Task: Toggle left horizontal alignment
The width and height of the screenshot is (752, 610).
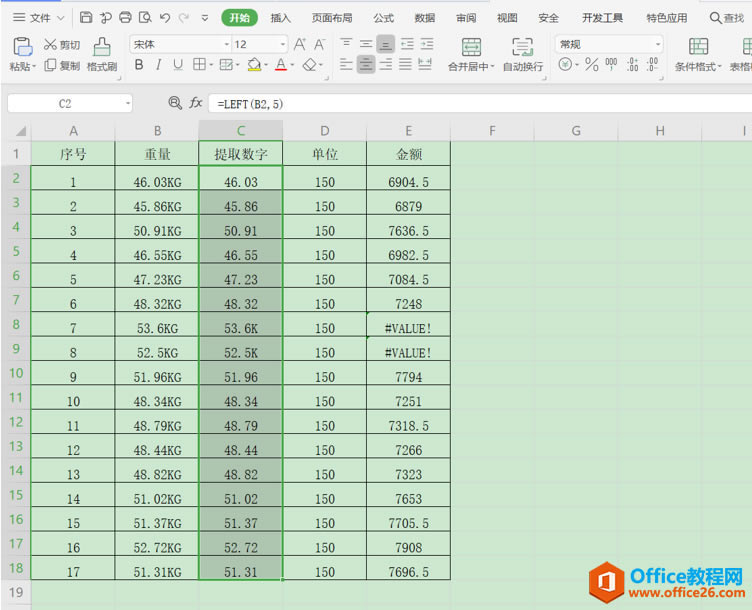Action: [x=346, y=64]
